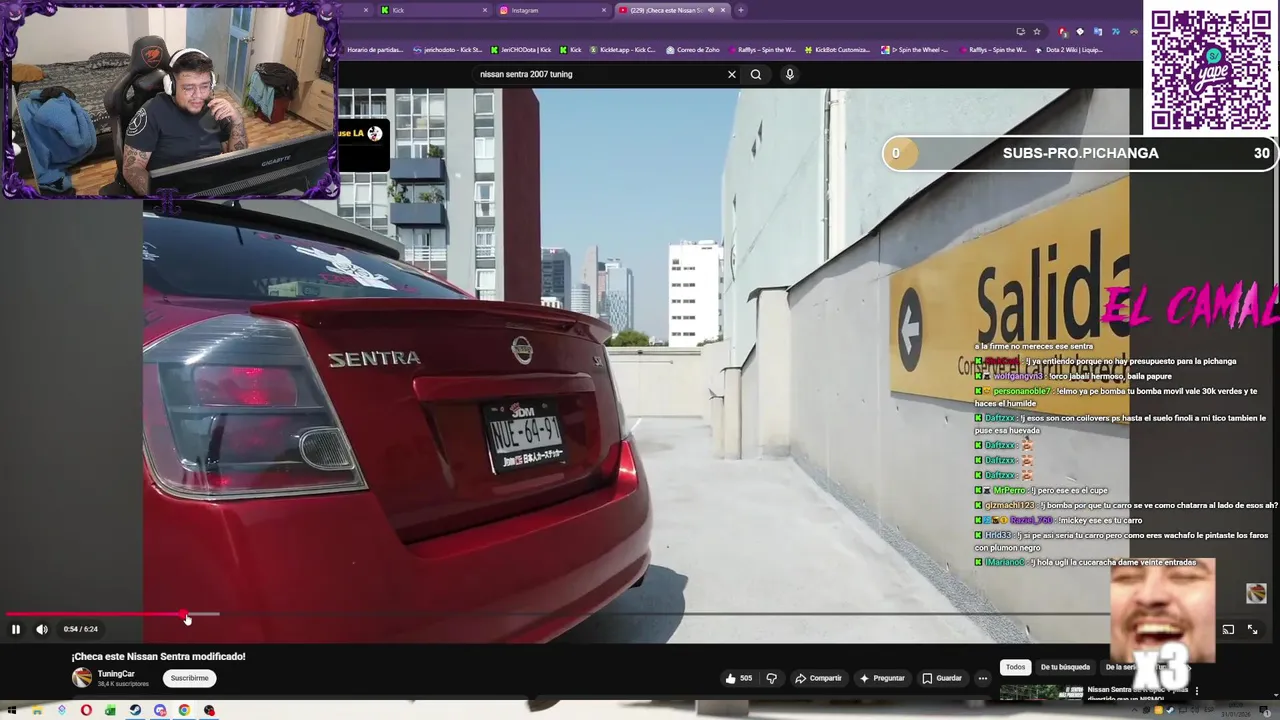Open the Compartir share option
Screen dimensions: 1280x720
click(x=818, y=678)
